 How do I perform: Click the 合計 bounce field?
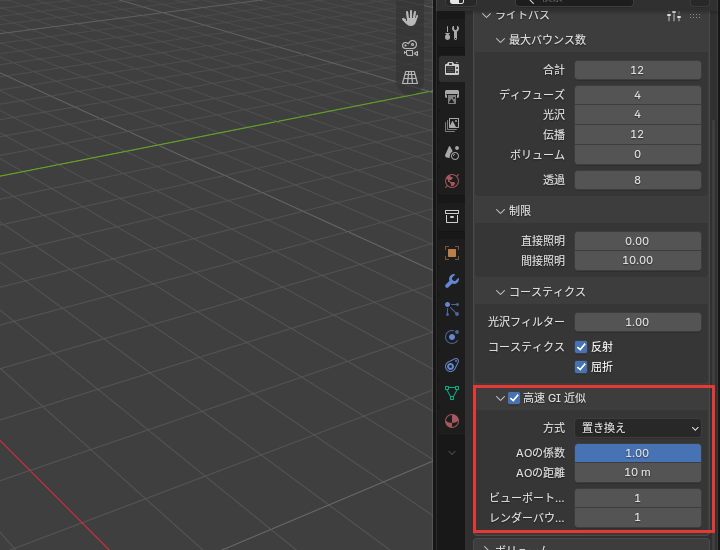(x=638, y=70)
